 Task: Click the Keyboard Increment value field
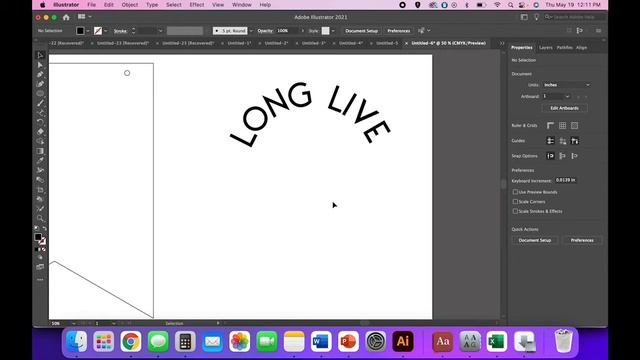click(x=565, y=180)
